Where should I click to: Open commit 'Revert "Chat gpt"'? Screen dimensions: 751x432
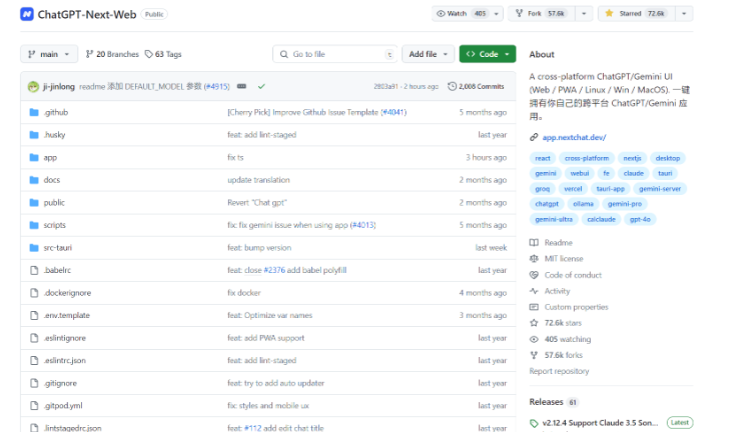click(x=257, y=203)
